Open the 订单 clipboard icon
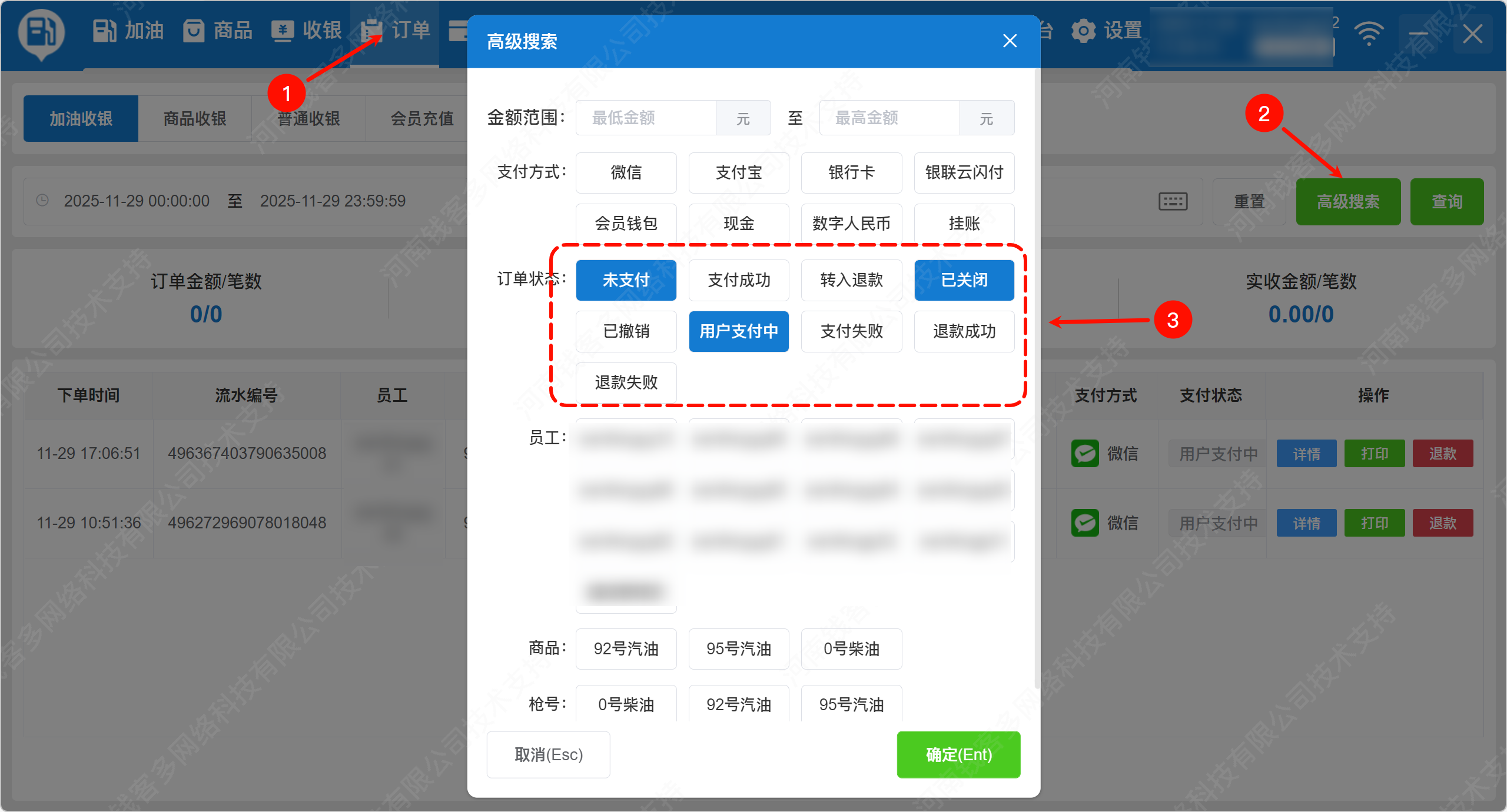 (371, 31)
